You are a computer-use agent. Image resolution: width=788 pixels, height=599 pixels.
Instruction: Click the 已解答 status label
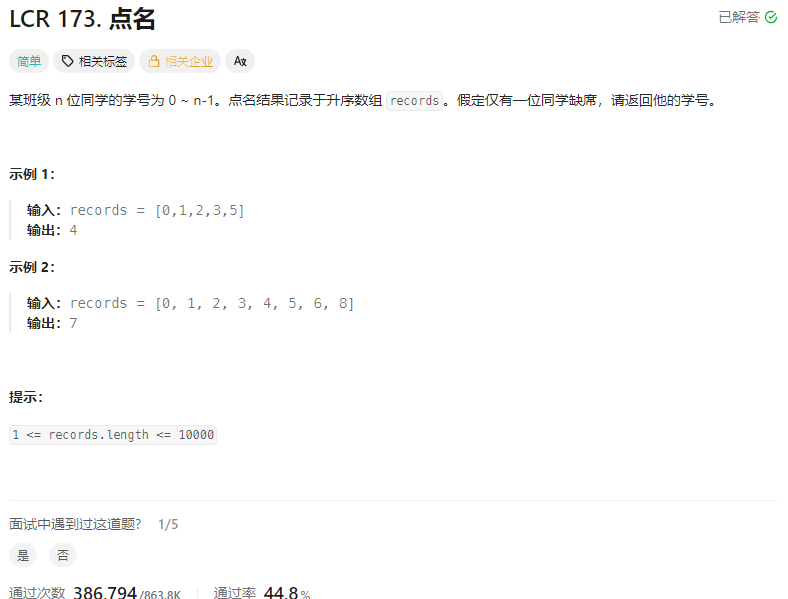[x=739, y=18]
